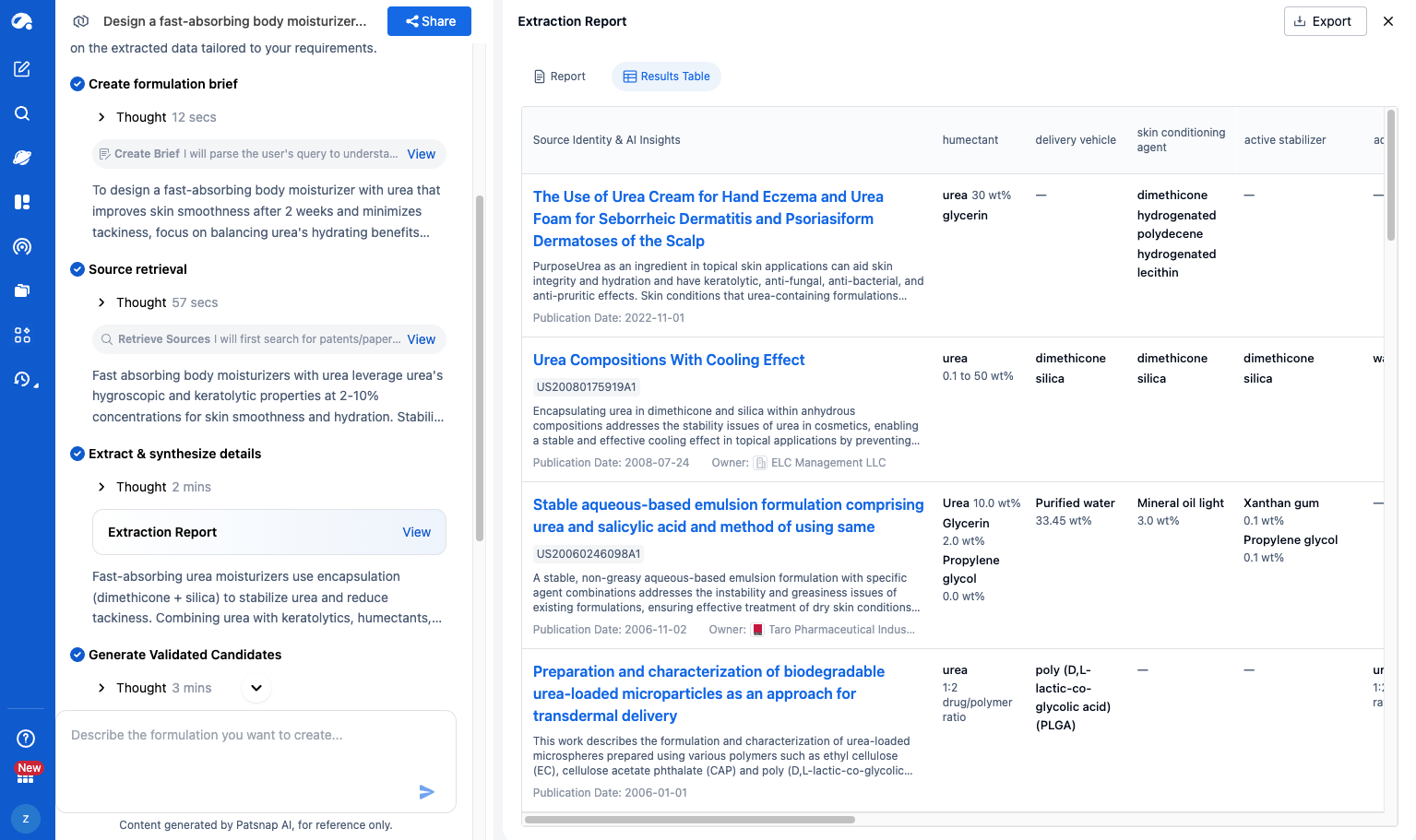
Task: Click the radar signal icon in sidebar
Action: pyautogui.click(x=22, y=246)
